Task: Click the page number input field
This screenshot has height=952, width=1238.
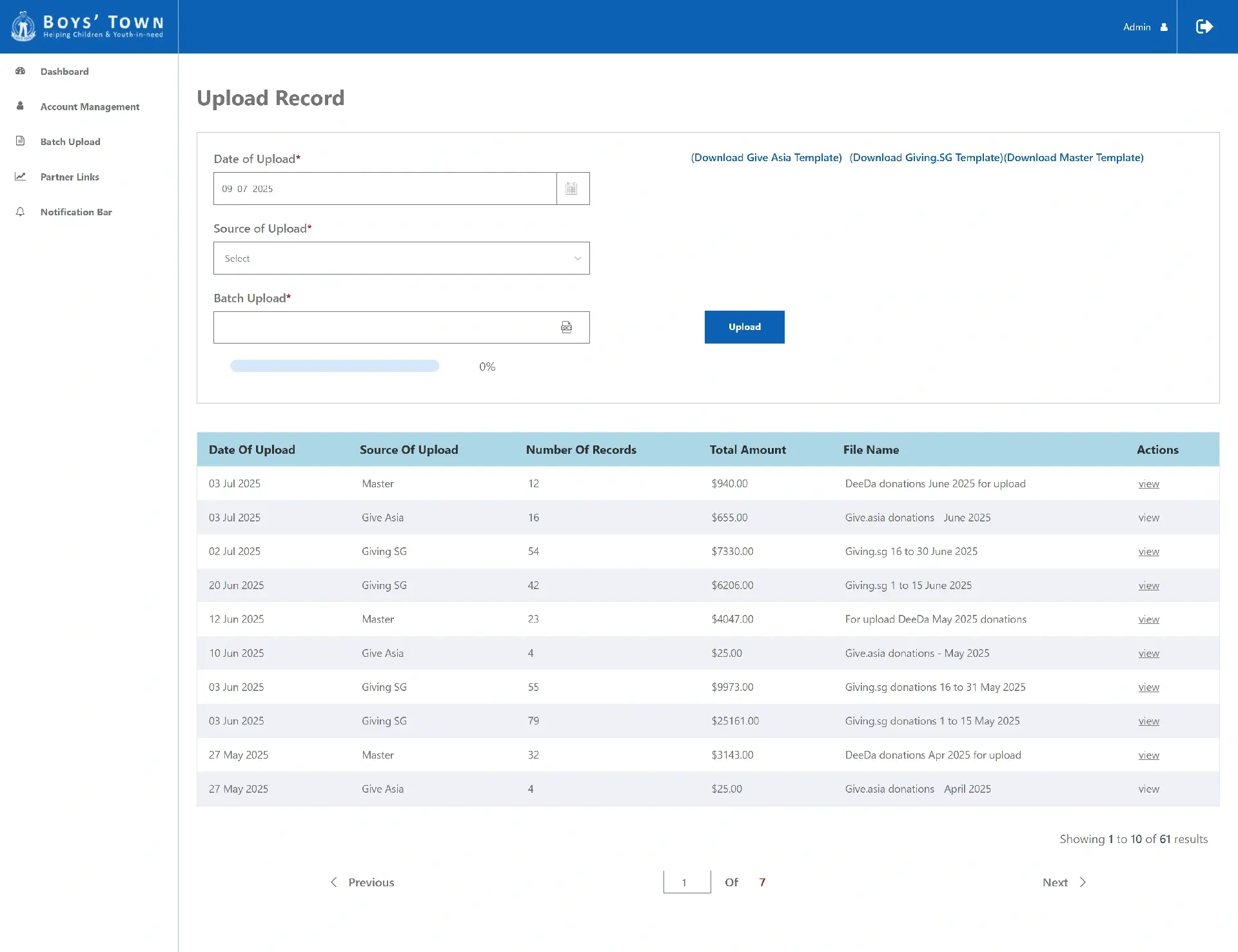Action: pos(687,882)
